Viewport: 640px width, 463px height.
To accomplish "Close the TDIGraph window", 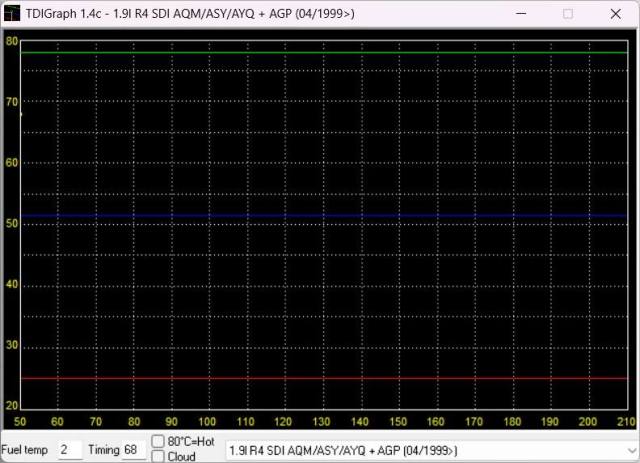I will tap(614, 14).
